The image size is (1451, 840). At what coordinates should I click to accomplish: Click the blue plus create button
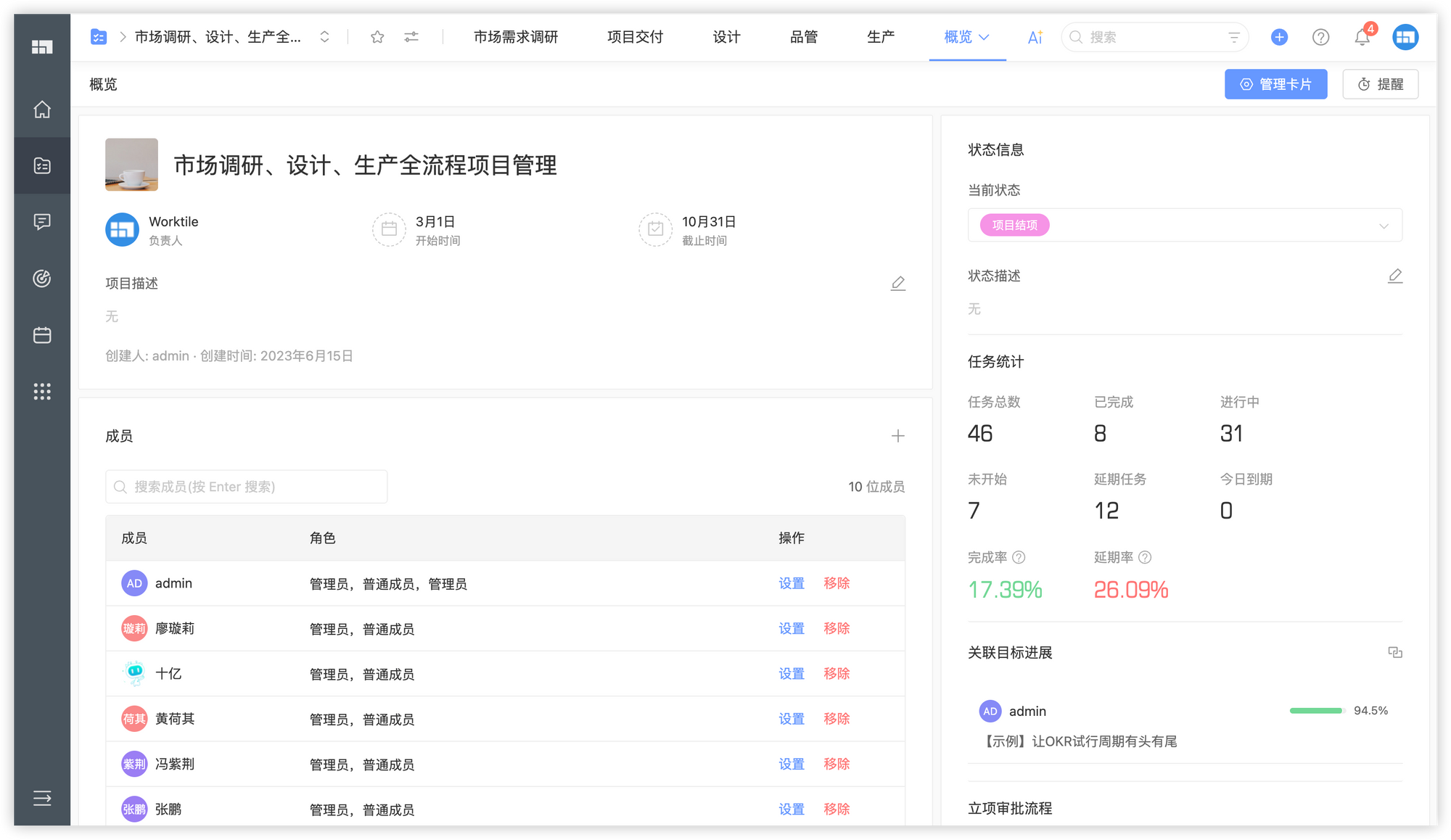click(x=1279, y=37)
